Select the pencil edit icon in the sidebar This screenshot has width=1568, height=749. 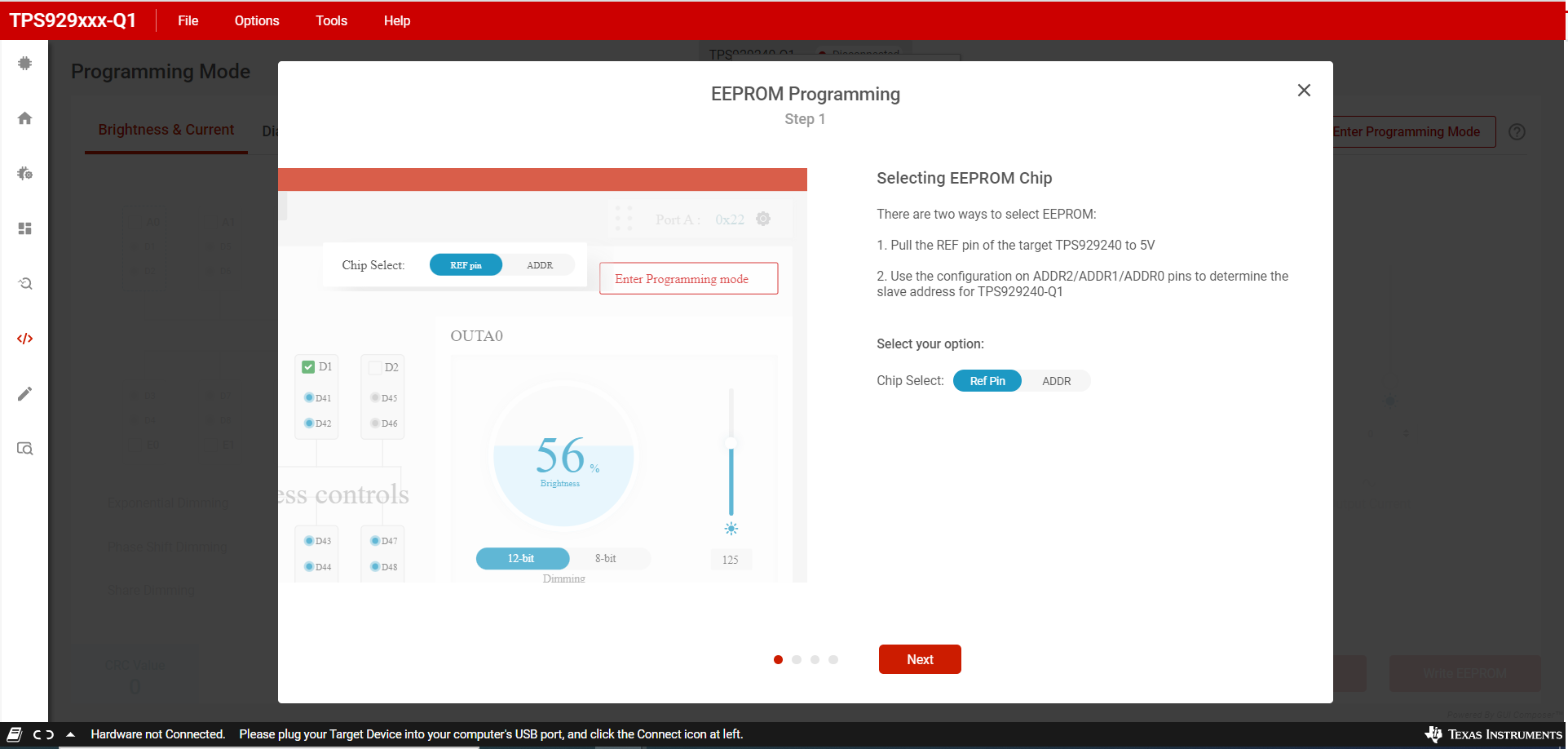(24, 393)
